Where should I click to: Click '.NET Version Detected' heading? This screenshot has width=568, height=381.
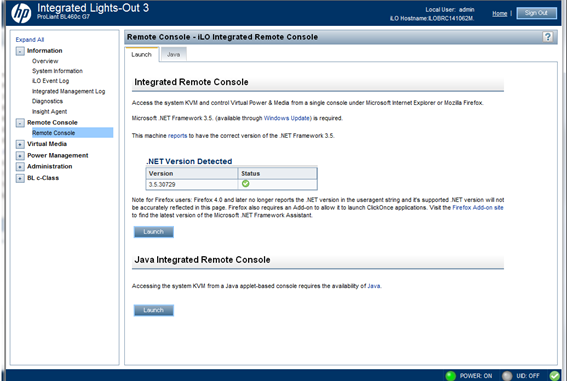pyautogui.click(x=189, y=162)
